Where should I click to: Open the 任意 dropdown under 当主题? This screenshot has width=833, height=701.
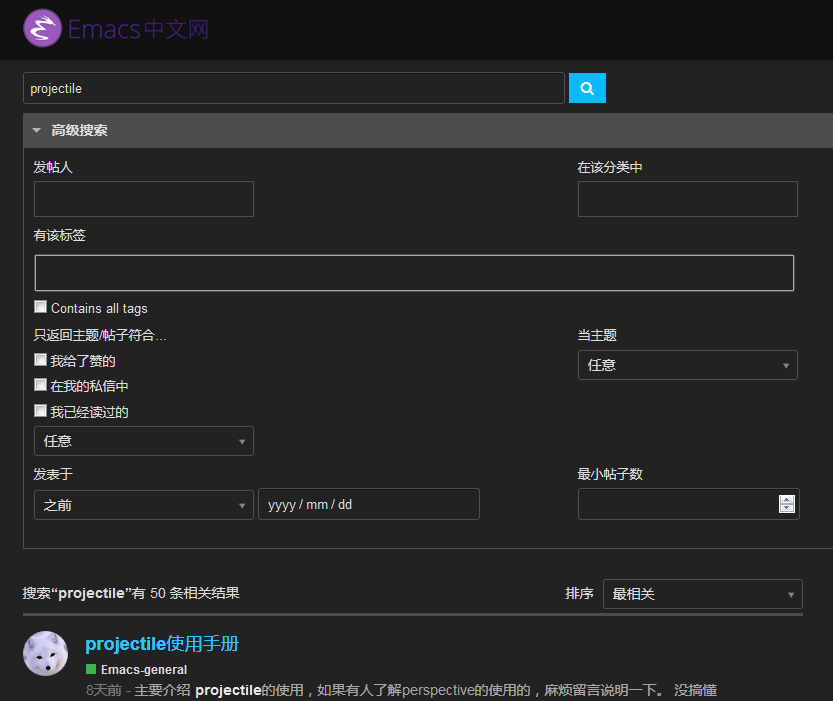687,365
